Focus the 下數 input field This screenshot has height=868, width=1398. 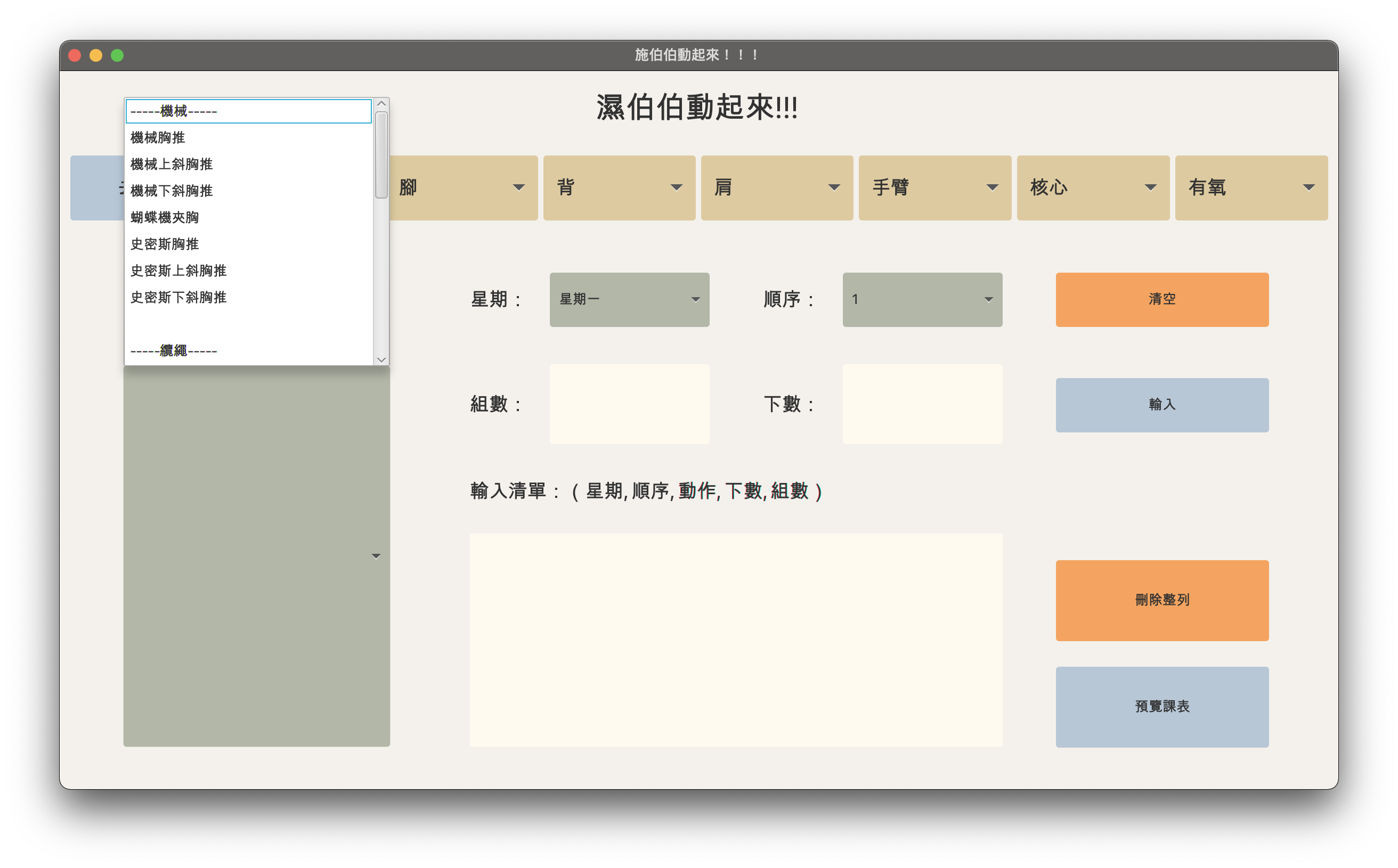coord(922,404)
